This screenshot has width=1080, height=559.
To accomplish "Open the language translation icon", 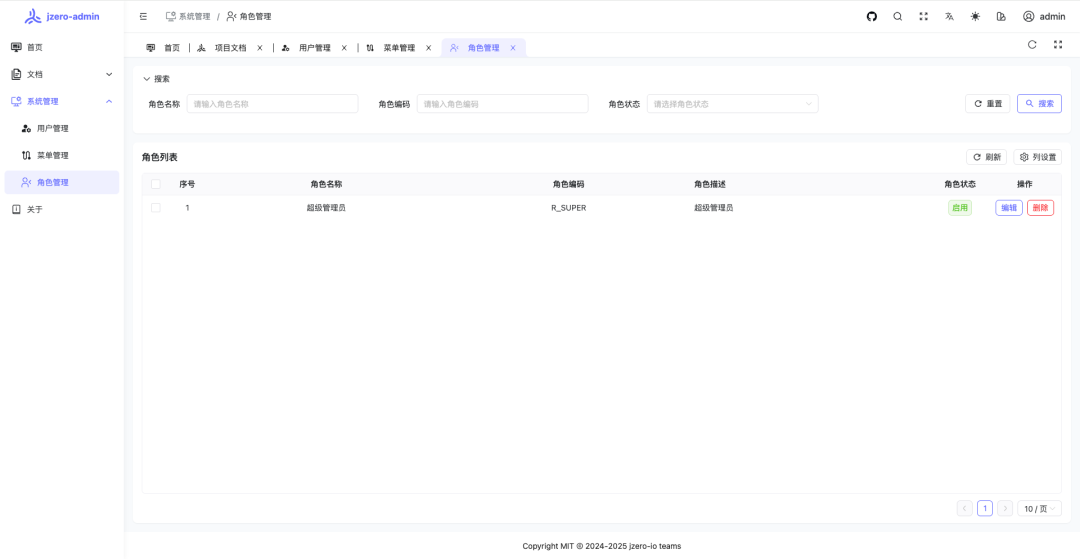I will 949,17.
